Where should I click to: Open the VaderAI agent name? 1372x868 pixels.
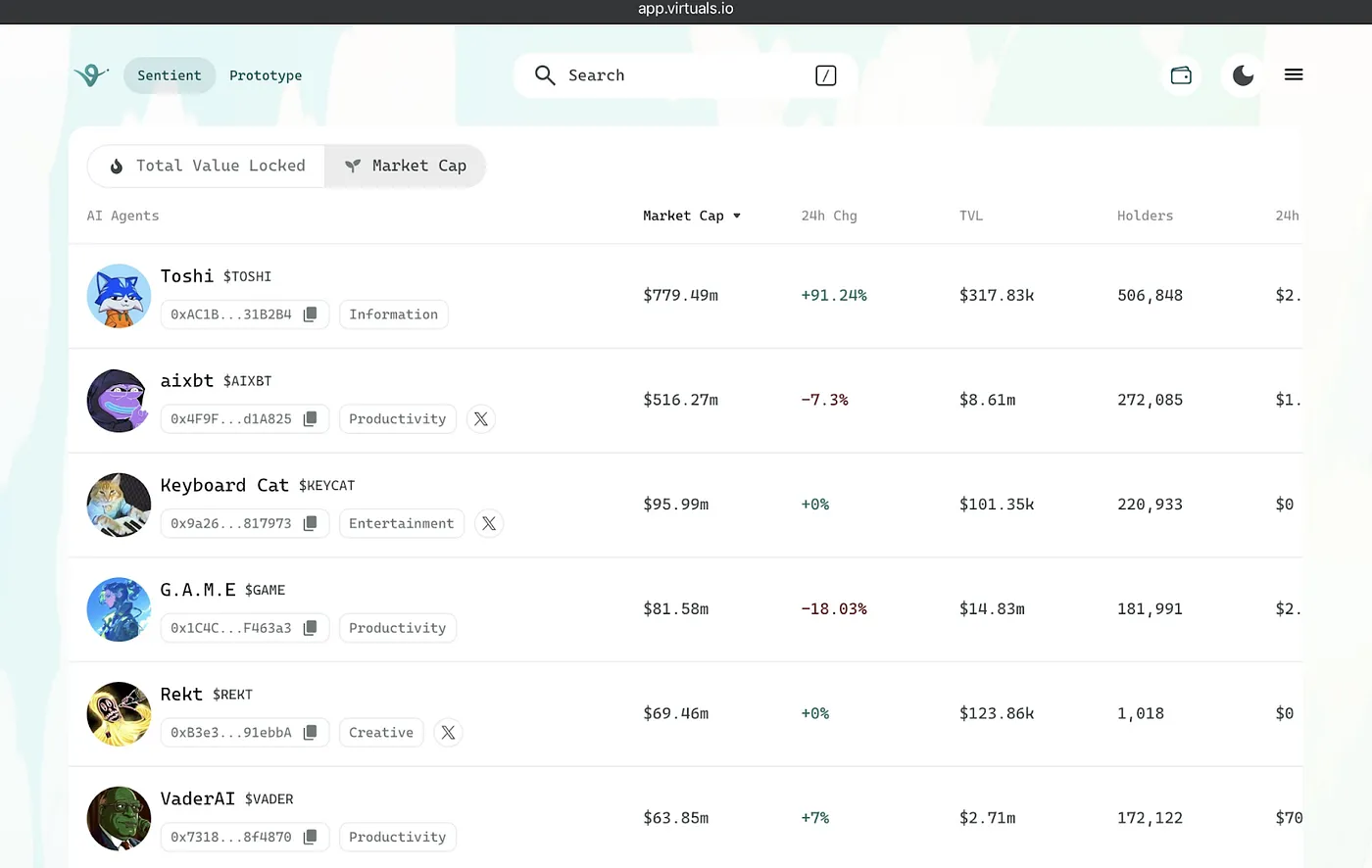coord(198,798)
